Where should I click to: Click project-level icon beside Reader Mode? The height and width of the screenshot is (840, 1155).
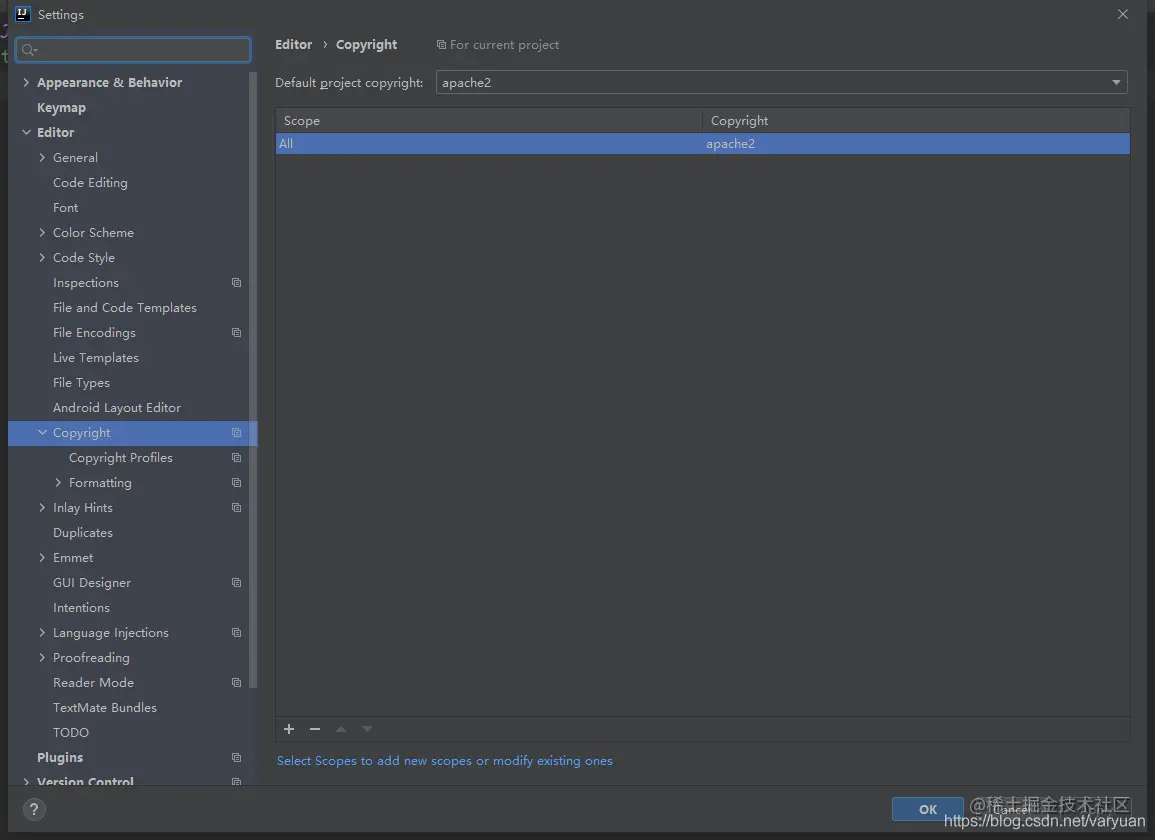(x=236, y=683)
